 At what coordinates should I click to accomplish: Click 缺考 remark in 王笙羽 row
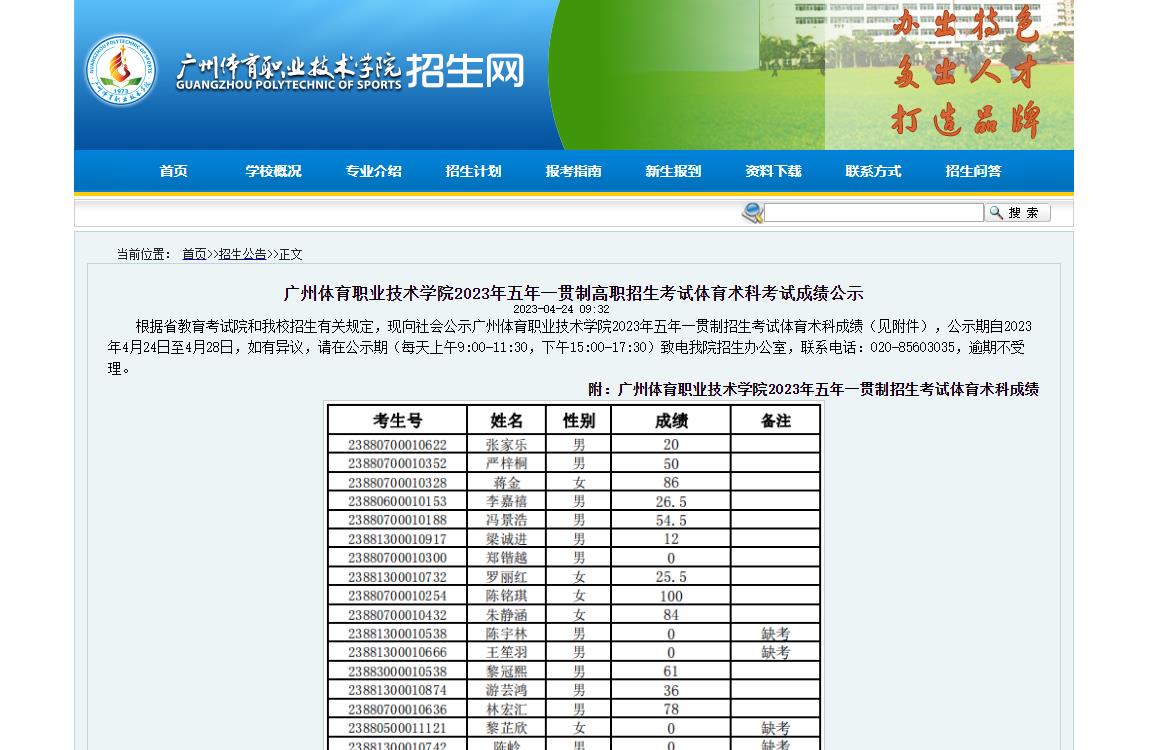click(775, 652)
